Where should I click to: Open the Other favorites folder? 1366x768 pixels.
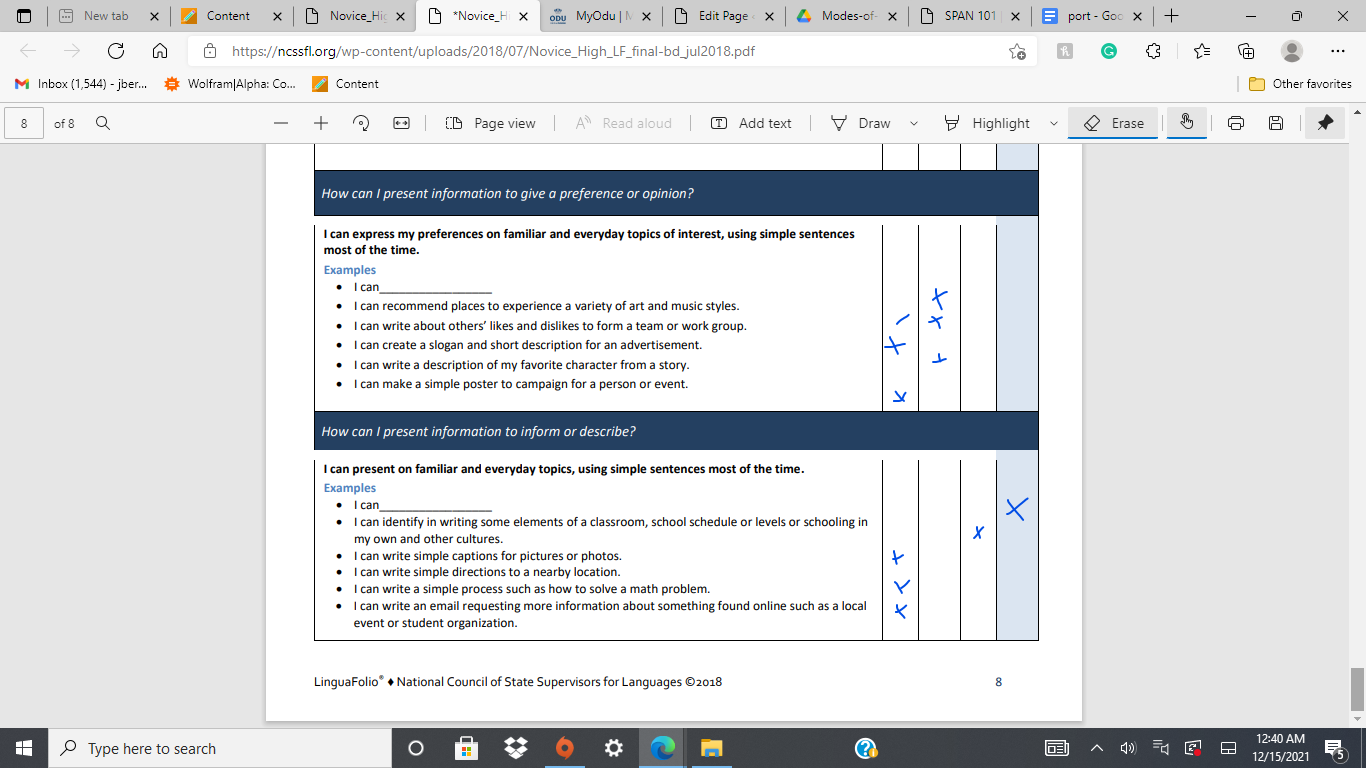[x=1300, y=84]
